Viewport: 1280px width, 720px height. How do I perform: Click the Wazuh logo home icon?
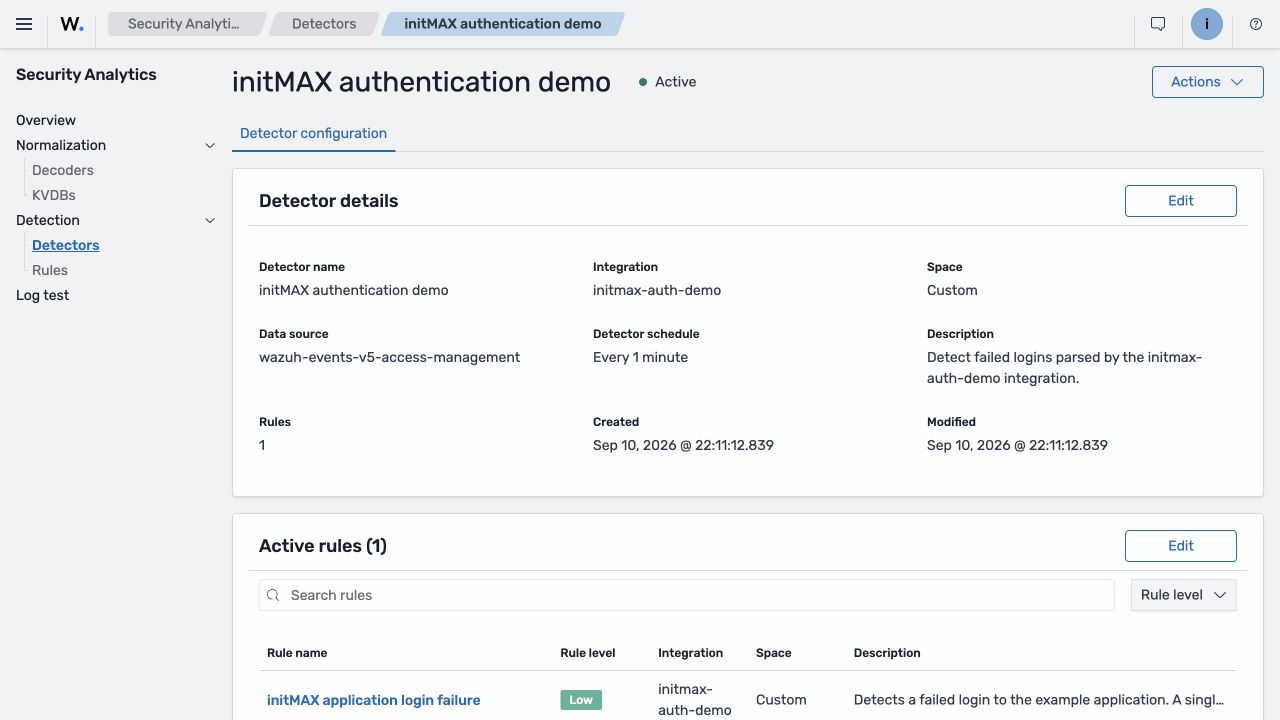[72, 24]
